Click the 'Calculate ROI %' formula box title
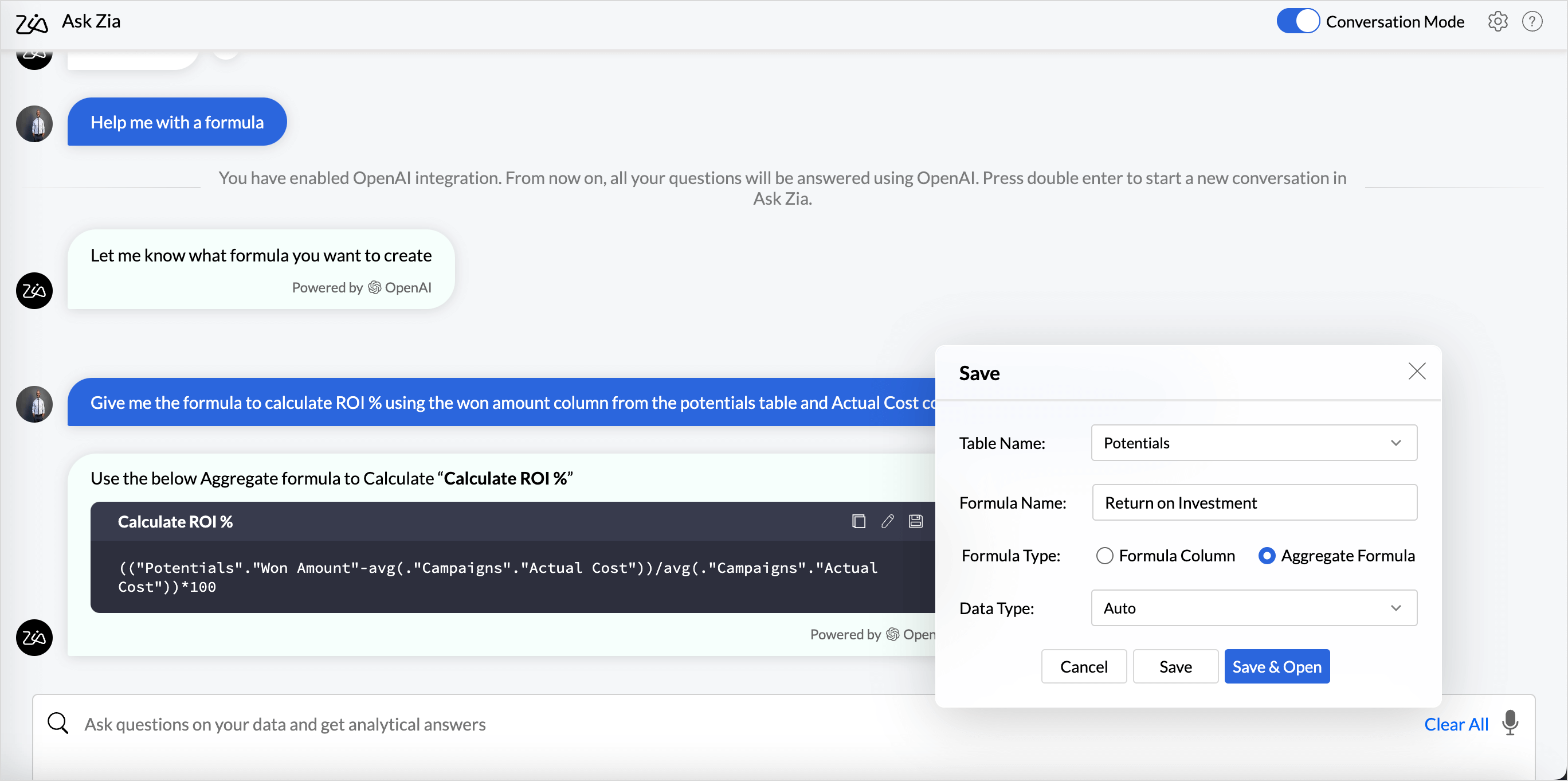The height and width of the screenshot is (781, 1568). 175,521
